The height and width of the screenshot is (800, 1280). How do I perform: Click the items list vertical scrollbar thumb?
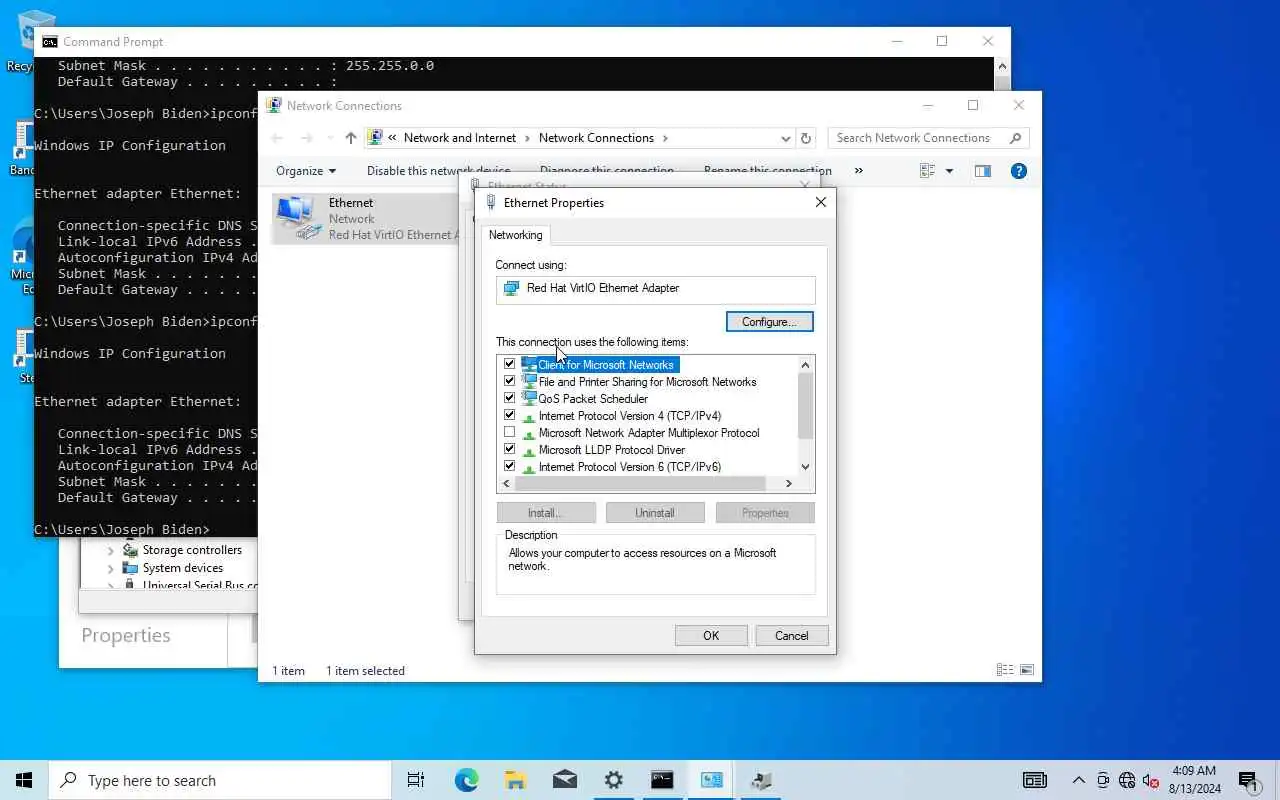(x=806, y=406)
